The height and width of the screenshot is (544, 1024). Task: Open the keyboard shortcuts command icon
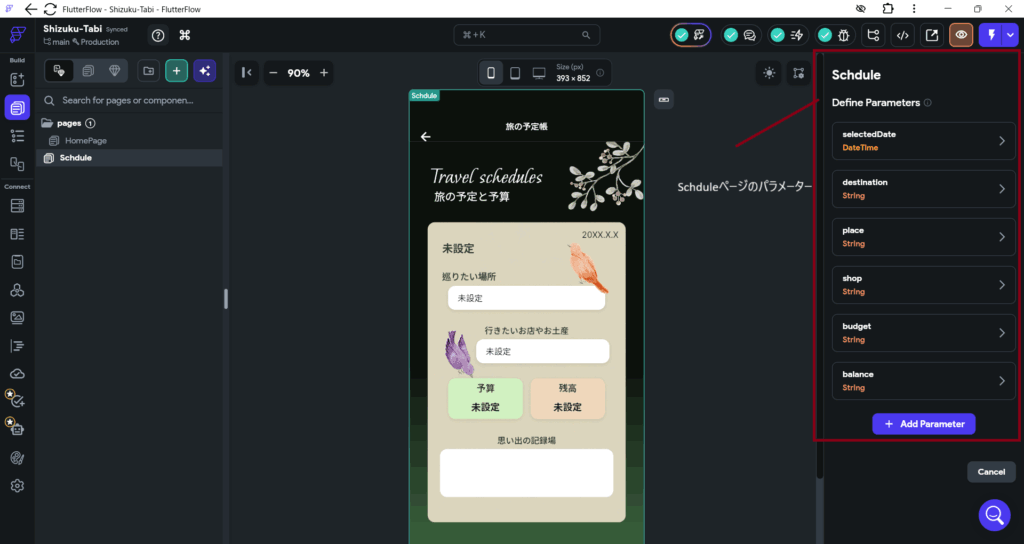[185, 35]
